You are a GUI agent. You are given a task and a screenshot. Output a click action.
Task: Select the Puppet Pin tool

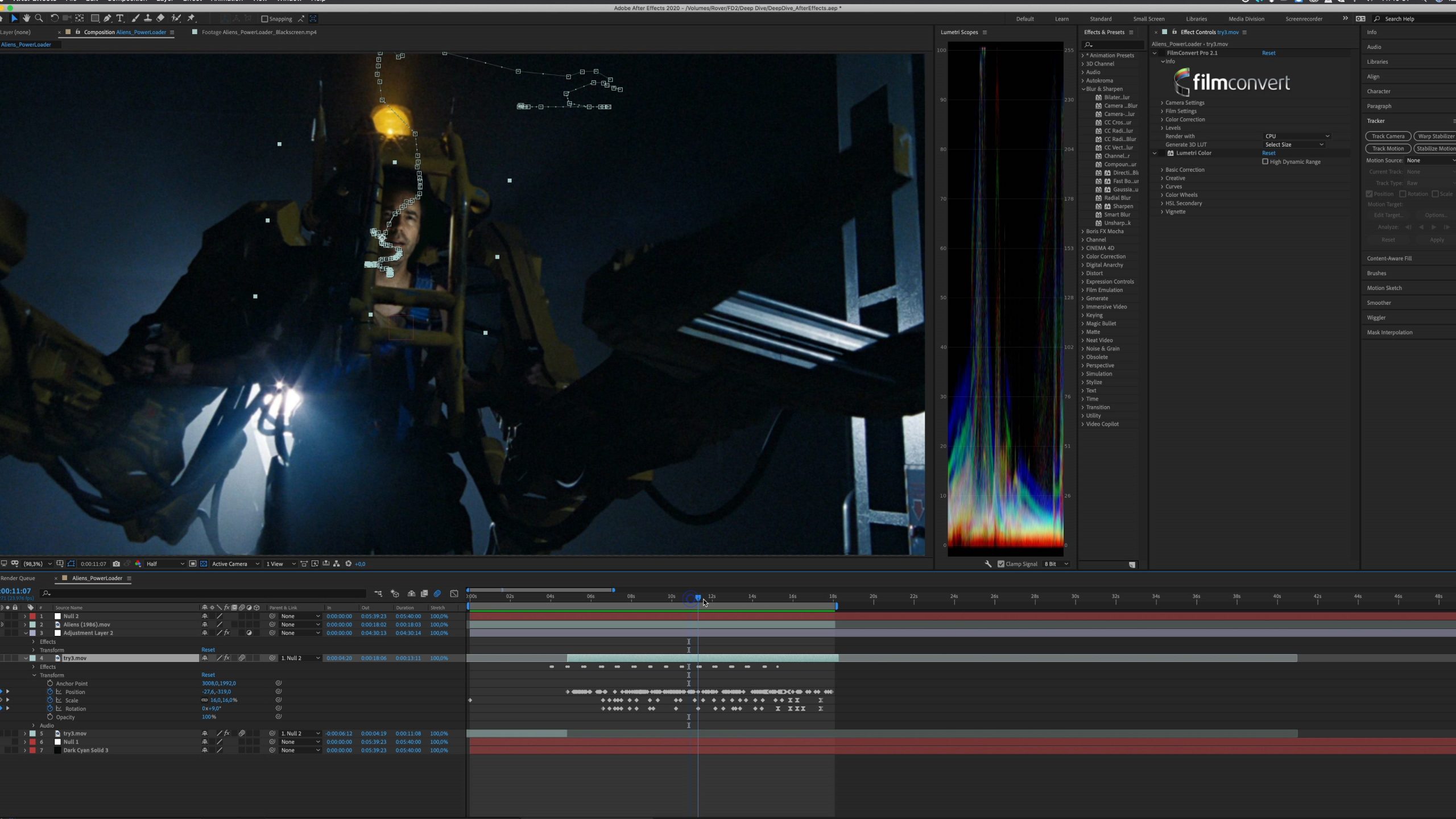(x=191, y=19)
